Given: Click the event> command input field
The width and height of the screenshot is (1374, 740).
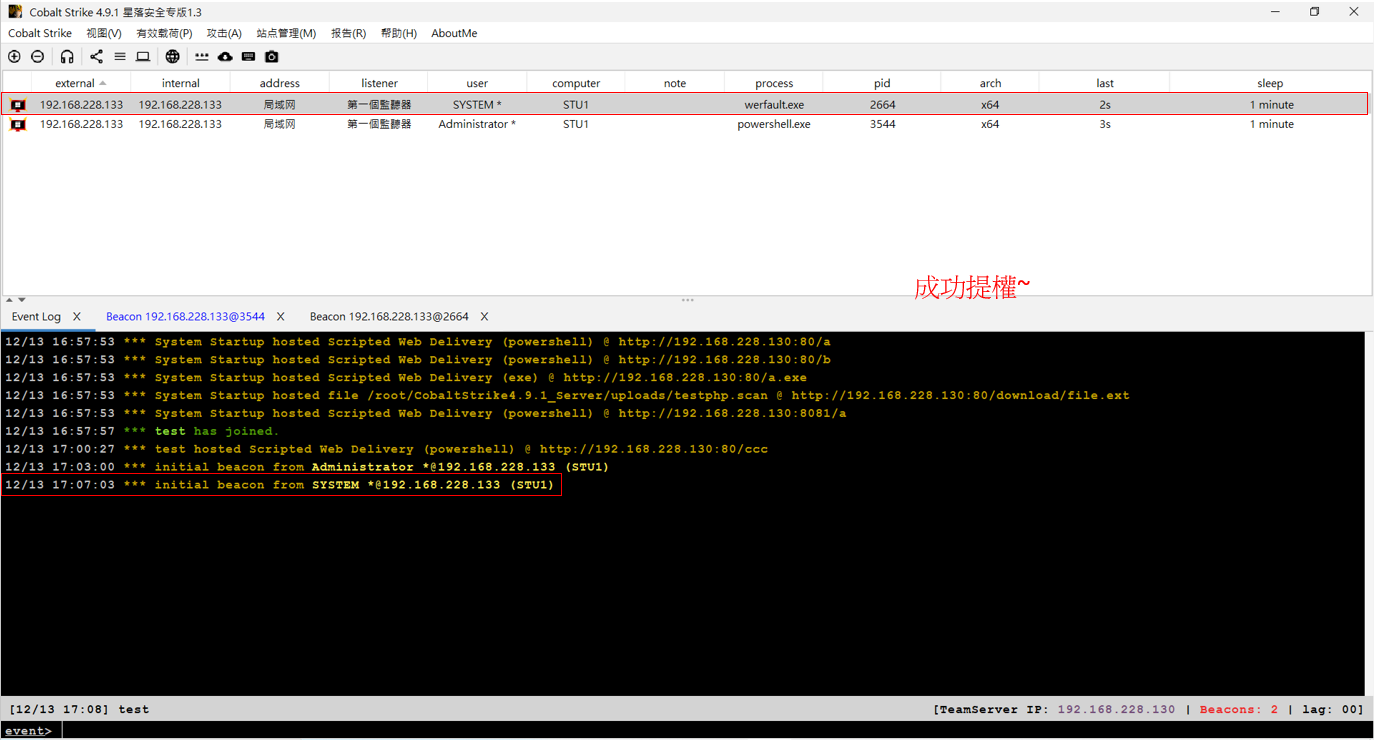Looking at the screenshot, I should click(715, 731).
